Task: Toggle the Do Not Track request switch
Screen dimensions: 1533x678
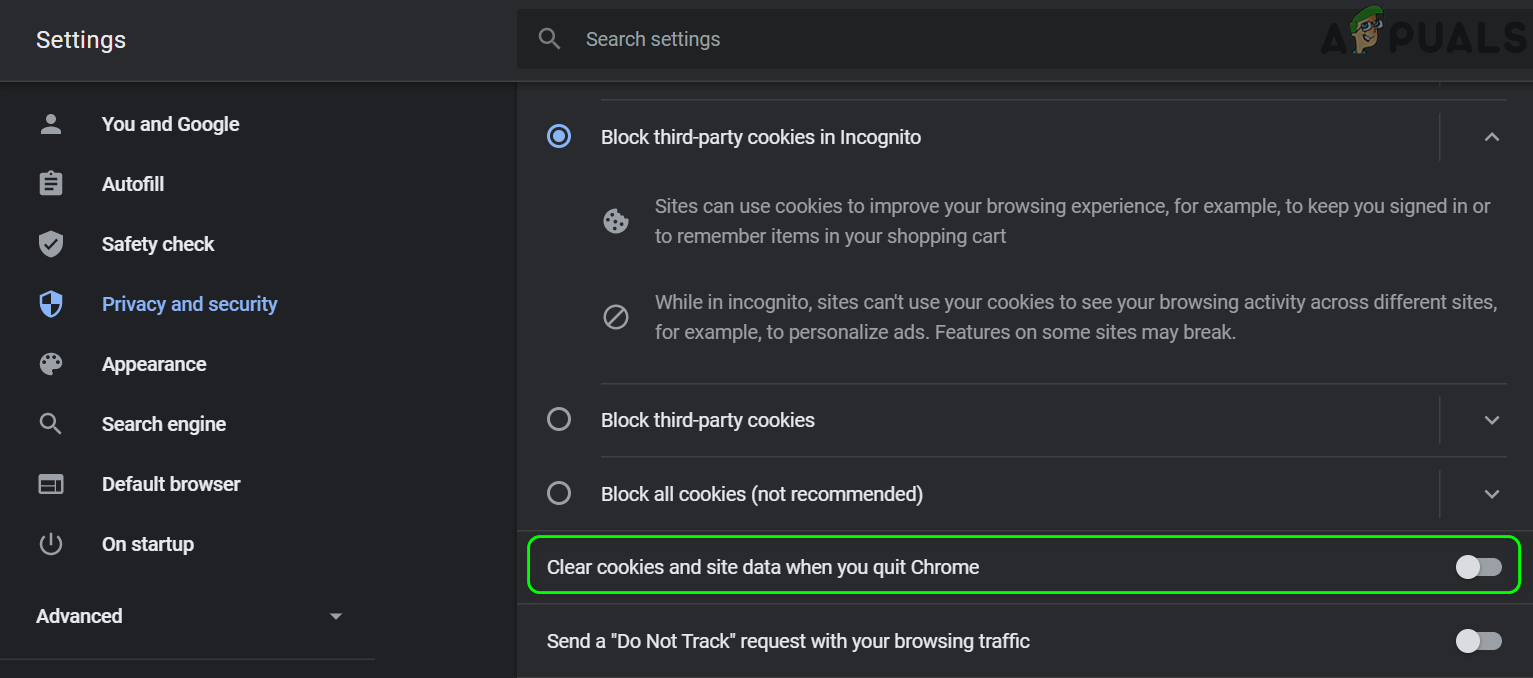Action: pyautogui.click(x=1478, y=641)
